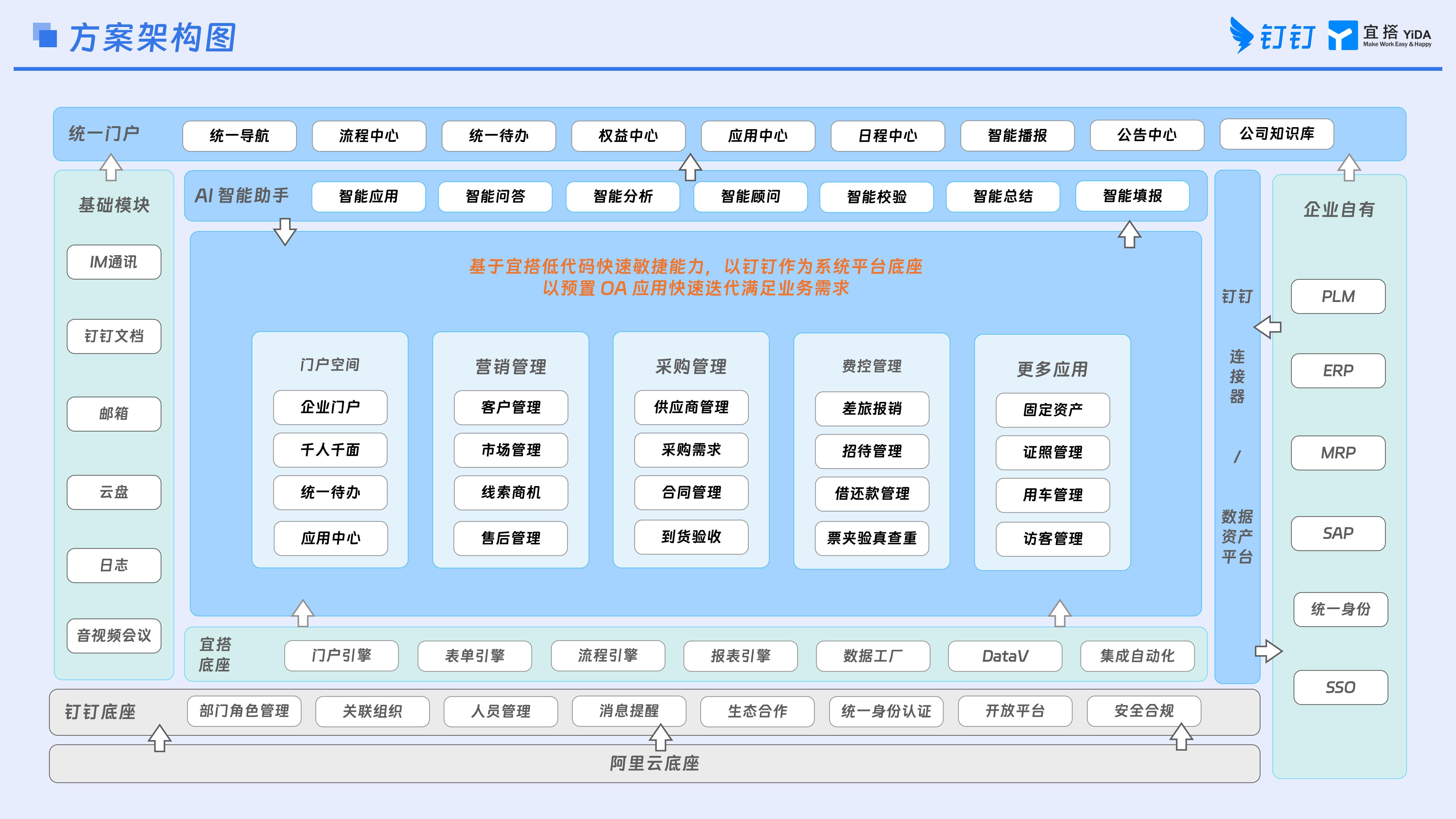Open the 智能问答 assistant box
The width and height of the screenshot is (1456, 819).
pos(495,197)
